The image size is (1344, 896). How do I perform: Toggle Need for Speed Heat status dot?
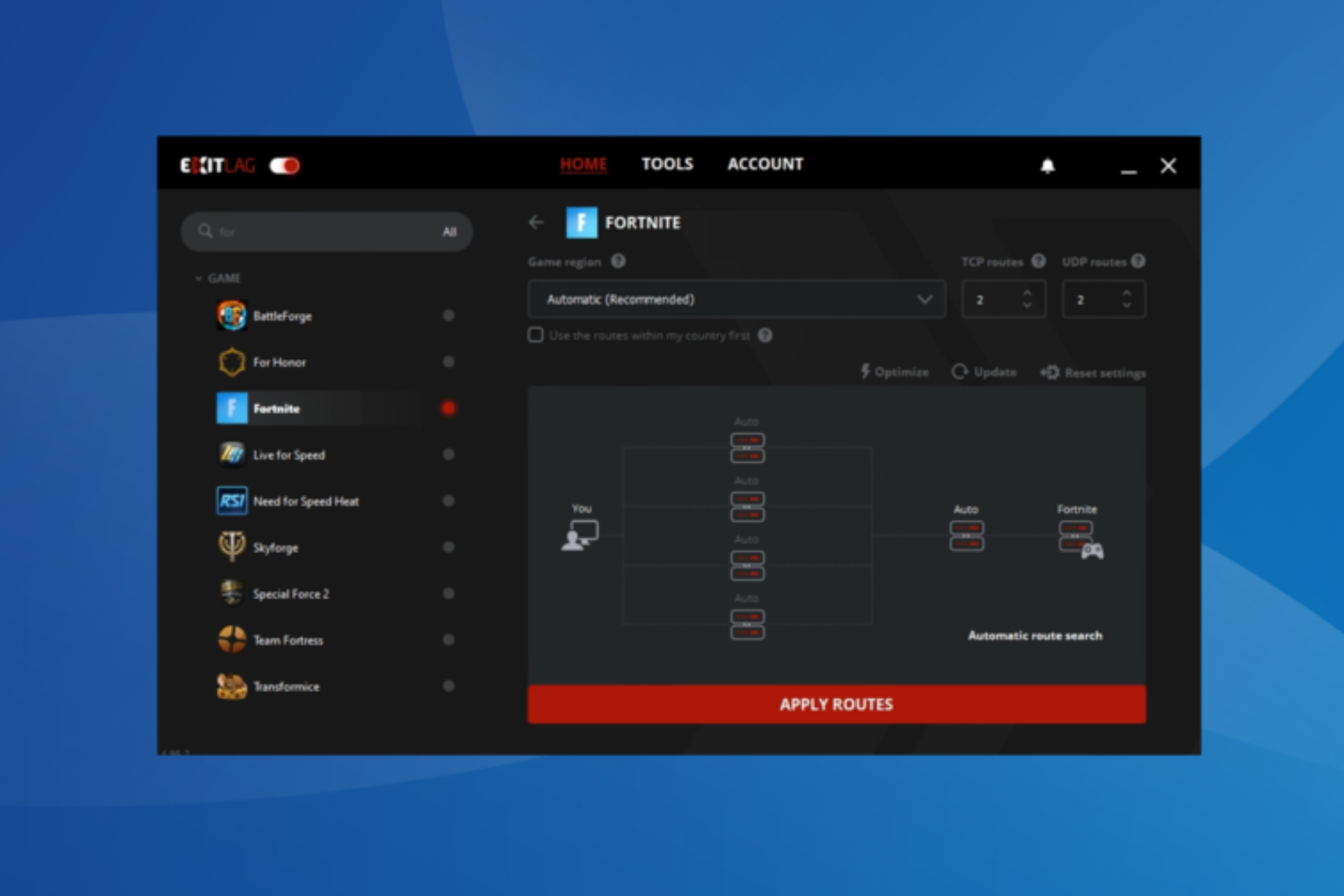(x=449, y=500)
